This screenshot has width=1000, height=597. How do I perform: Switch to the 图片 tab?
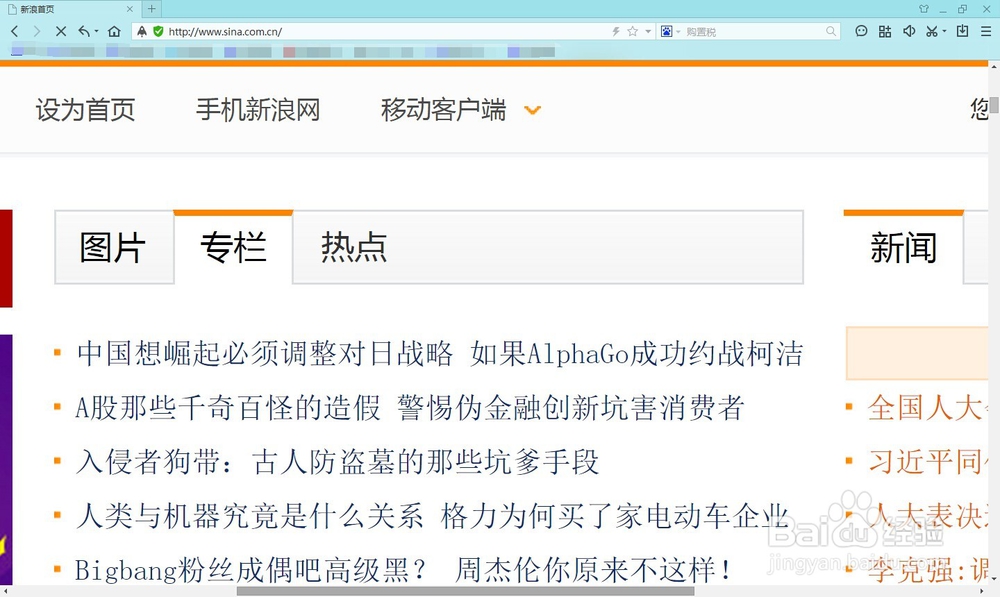(x=113, y=248)
